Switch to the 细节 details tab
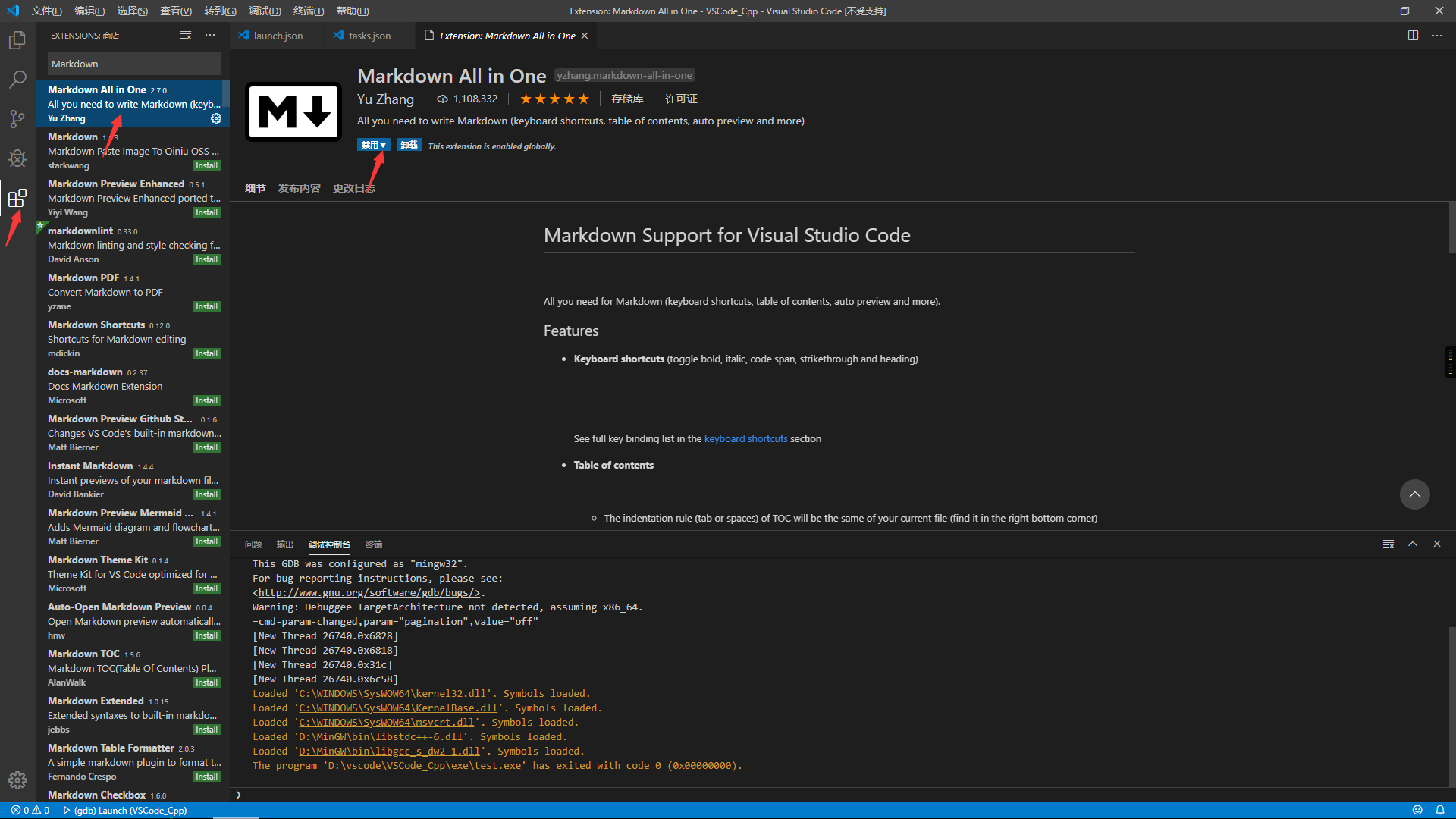This screenshot has width=1456, height=819. click(256, 188)
